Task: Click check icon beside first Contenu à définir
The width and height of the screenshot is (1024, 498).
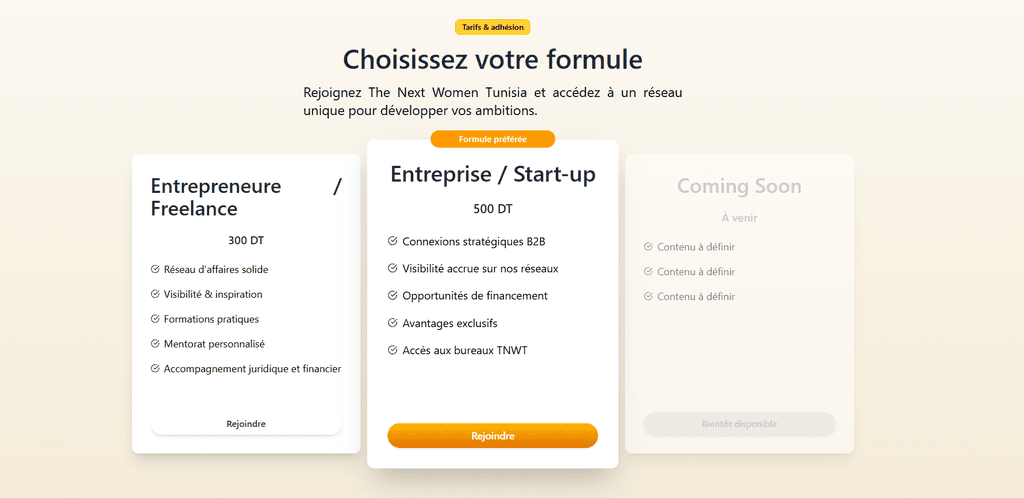Action: (x=648, y=246)
